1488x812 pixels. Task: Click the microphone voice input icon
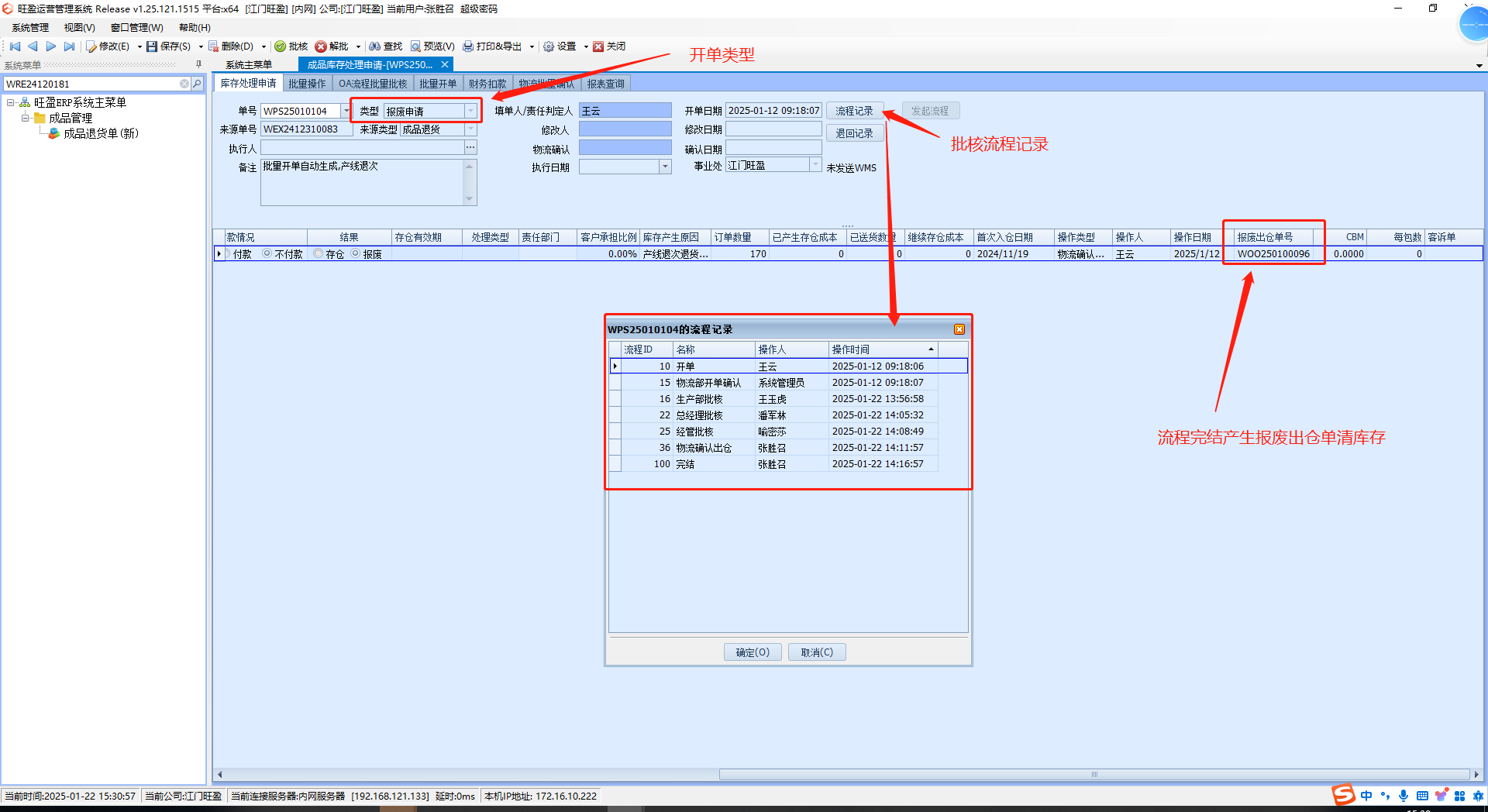[x=1404, y=796]
